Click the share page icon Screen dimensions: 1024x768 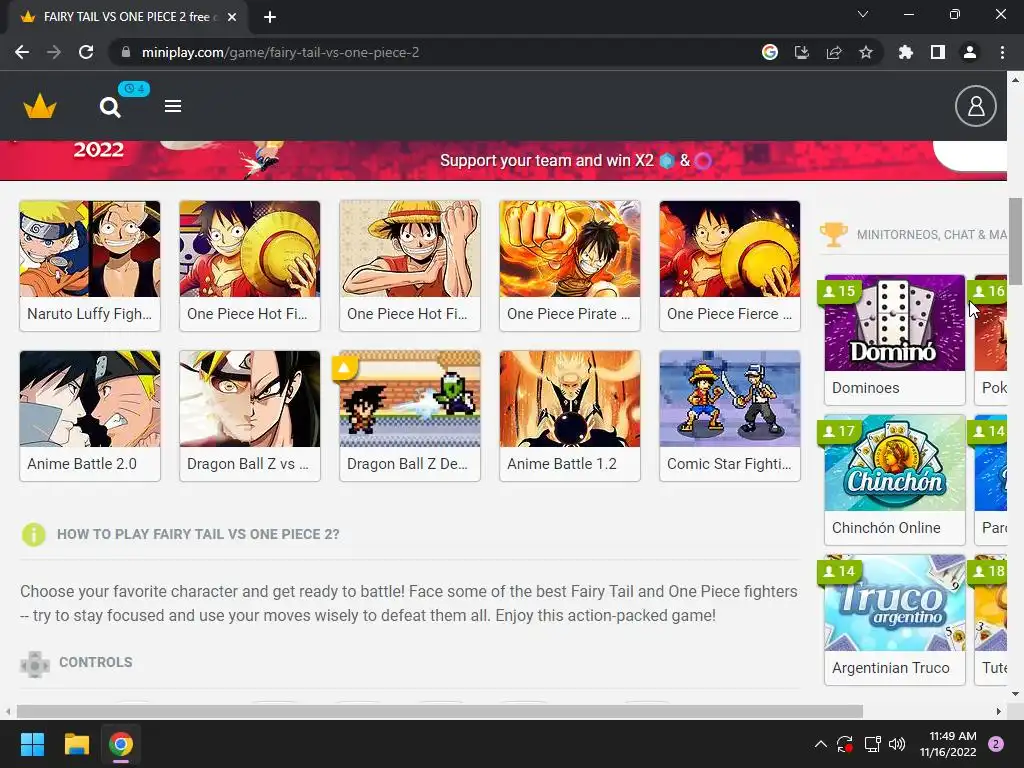tap(834, 52)
